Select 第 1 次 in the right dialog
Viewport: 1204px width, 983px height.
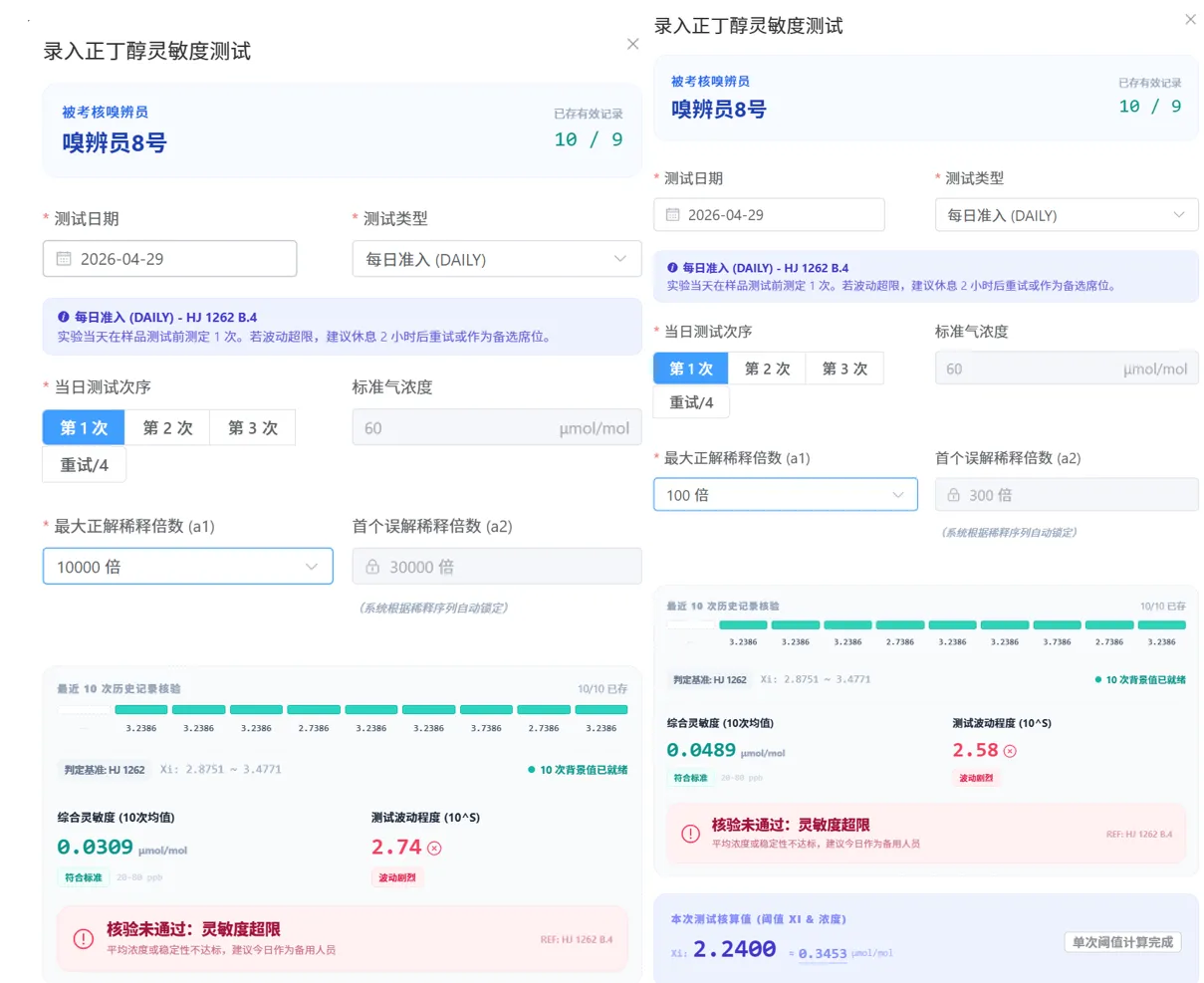point(691,369)
